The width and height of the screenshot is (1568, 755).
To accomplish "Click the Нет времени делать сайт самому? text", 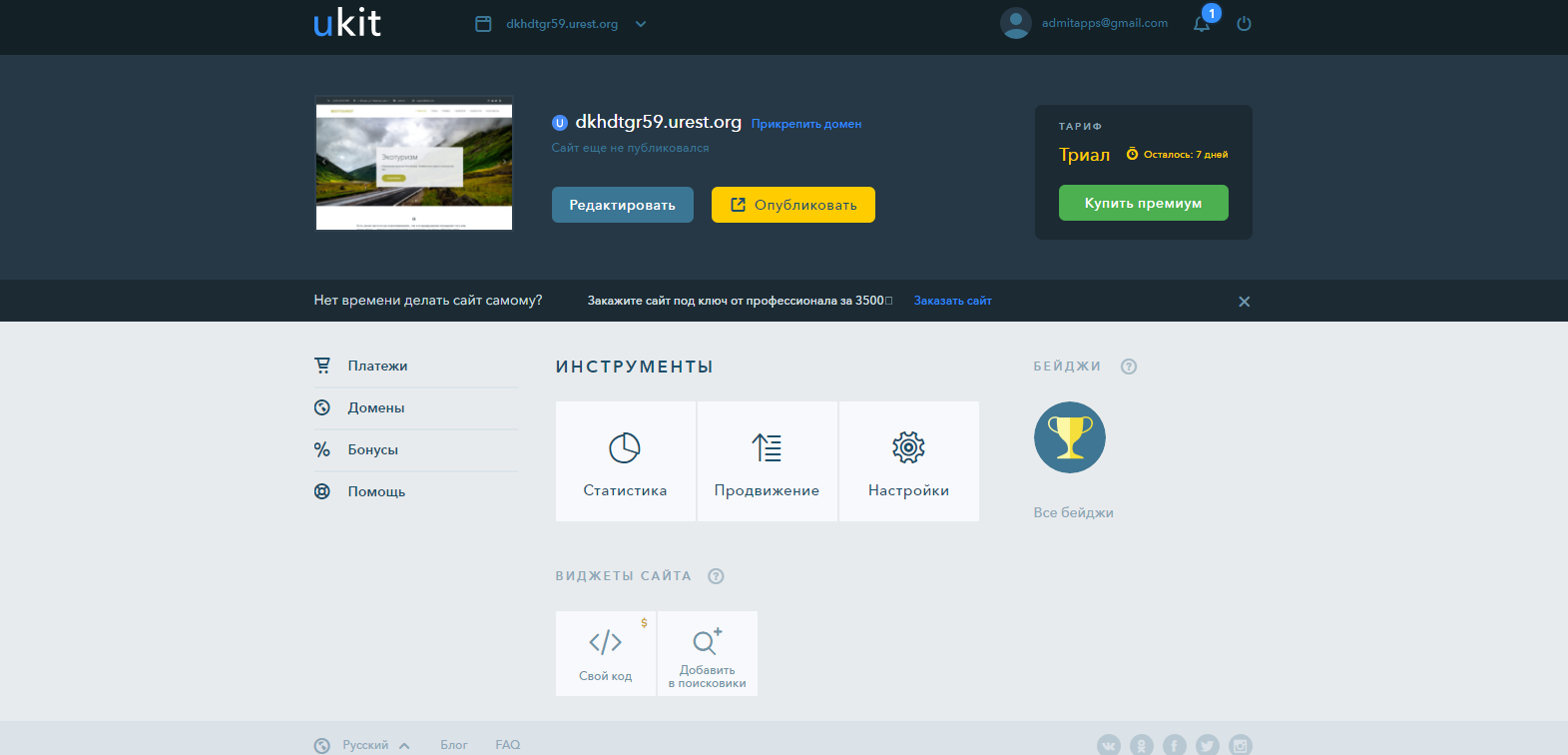I will [428, 300].
